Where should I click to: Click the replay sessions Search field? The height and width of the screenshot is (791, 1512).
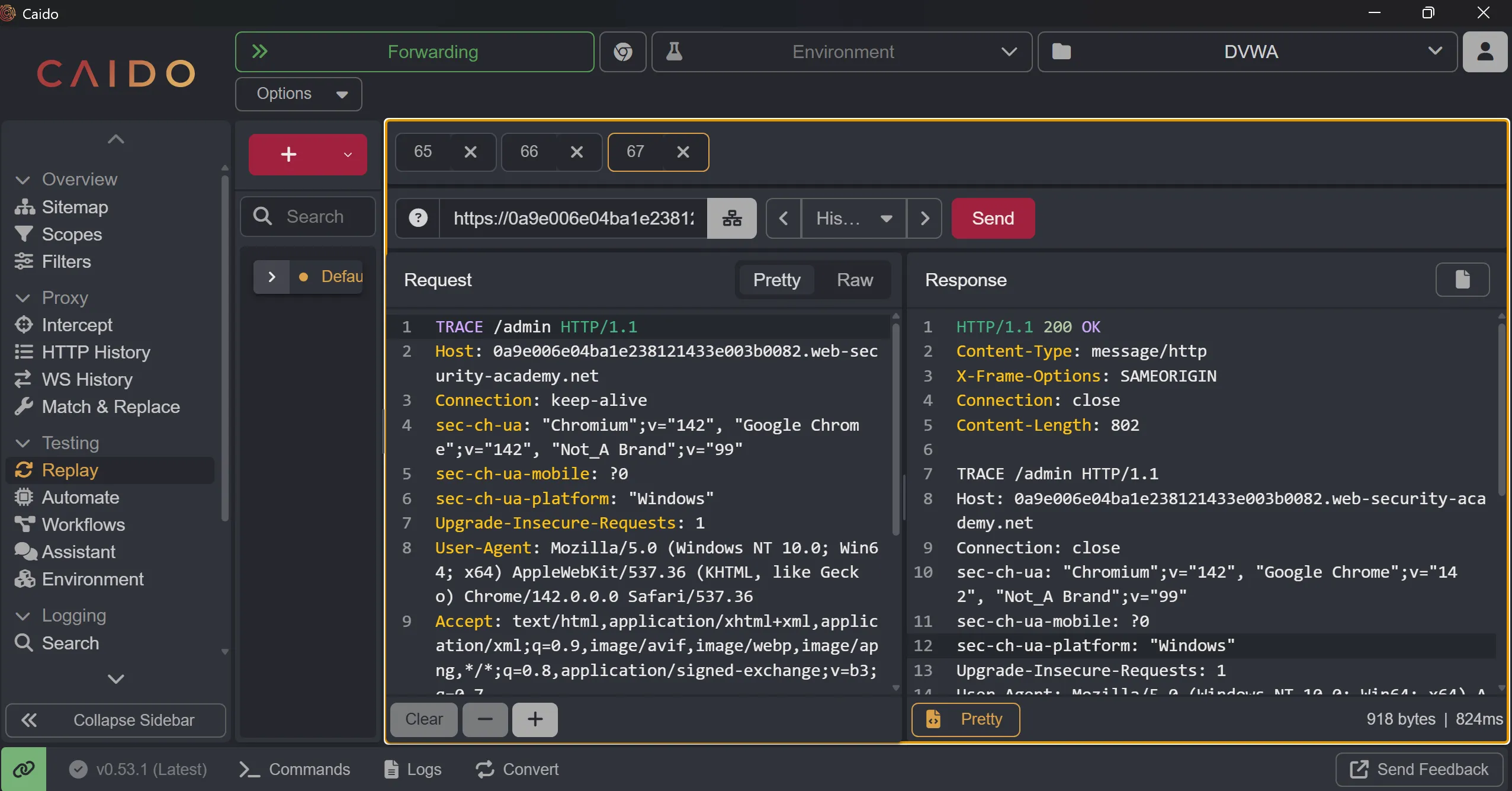coord(314,216)
